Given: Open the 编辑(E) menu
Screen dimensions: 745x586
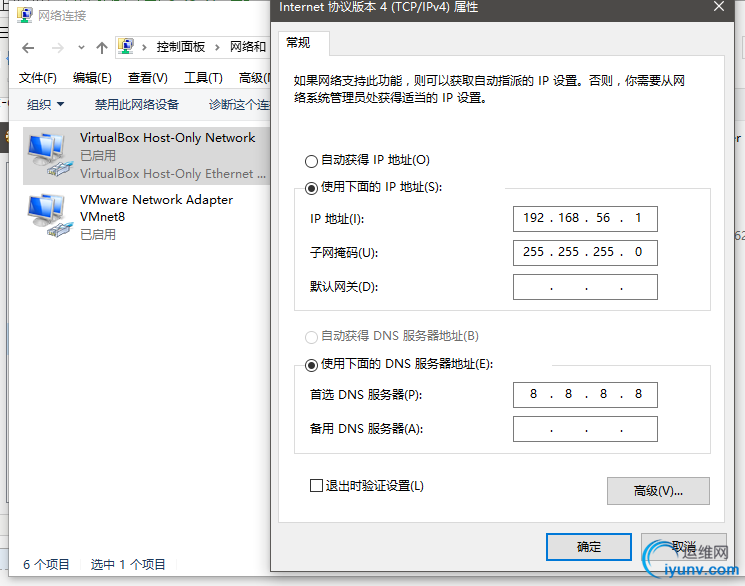Looking at the screenshot, I should coord(92,77).
